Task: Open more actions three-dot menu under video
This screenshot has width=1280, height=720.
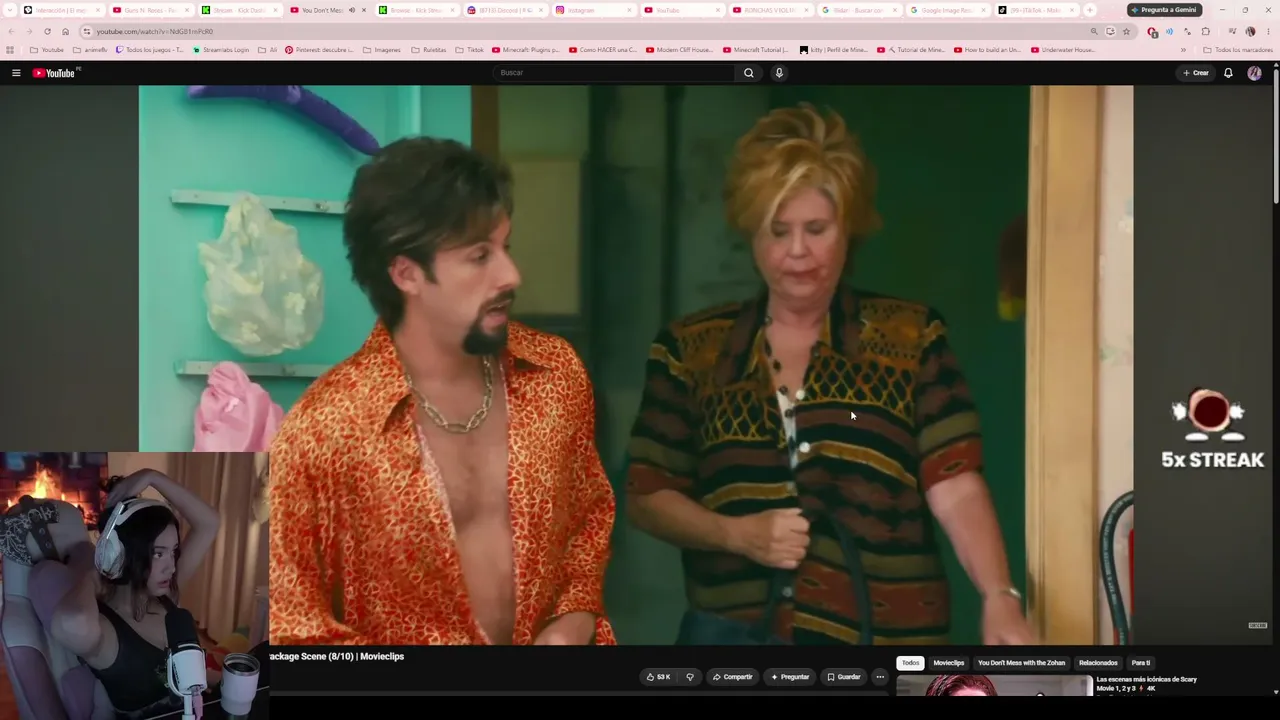Action: 880,677
